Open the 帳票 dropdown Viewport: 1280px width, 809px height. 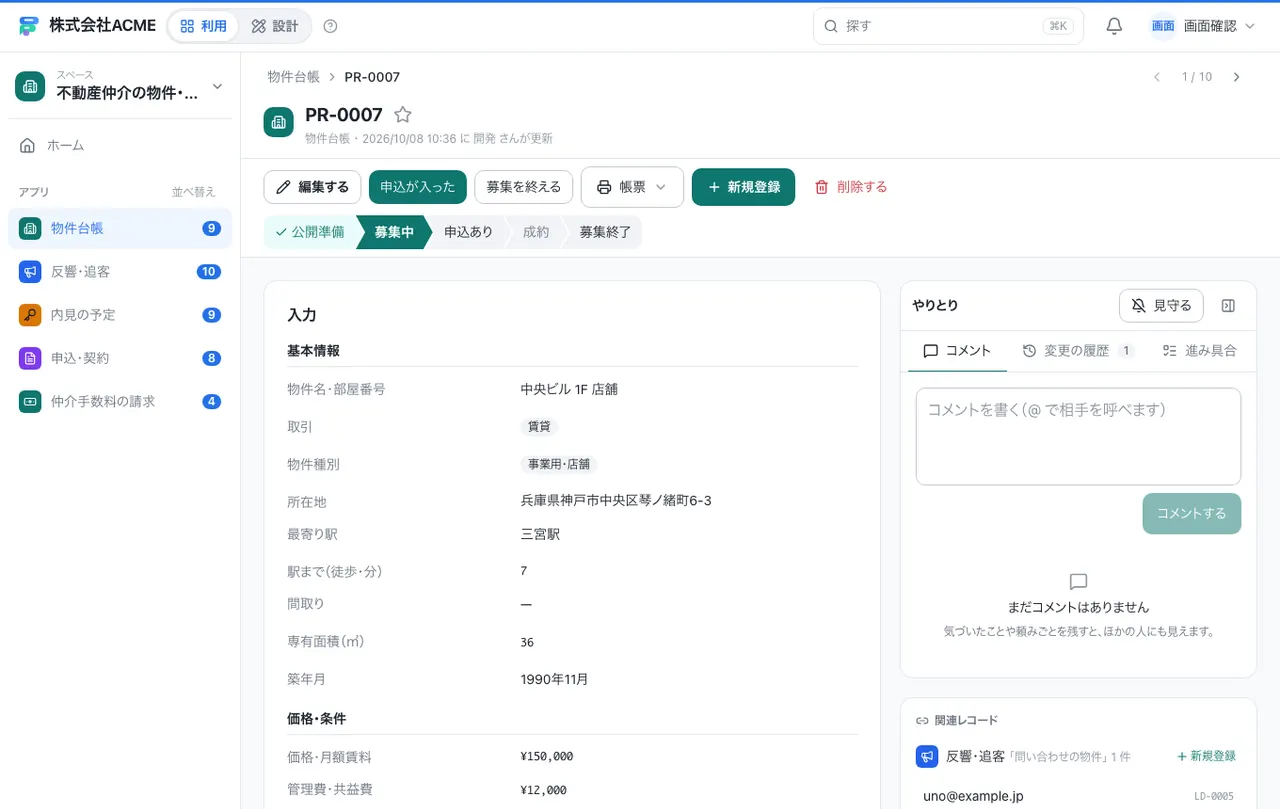(x=632, y=187)
